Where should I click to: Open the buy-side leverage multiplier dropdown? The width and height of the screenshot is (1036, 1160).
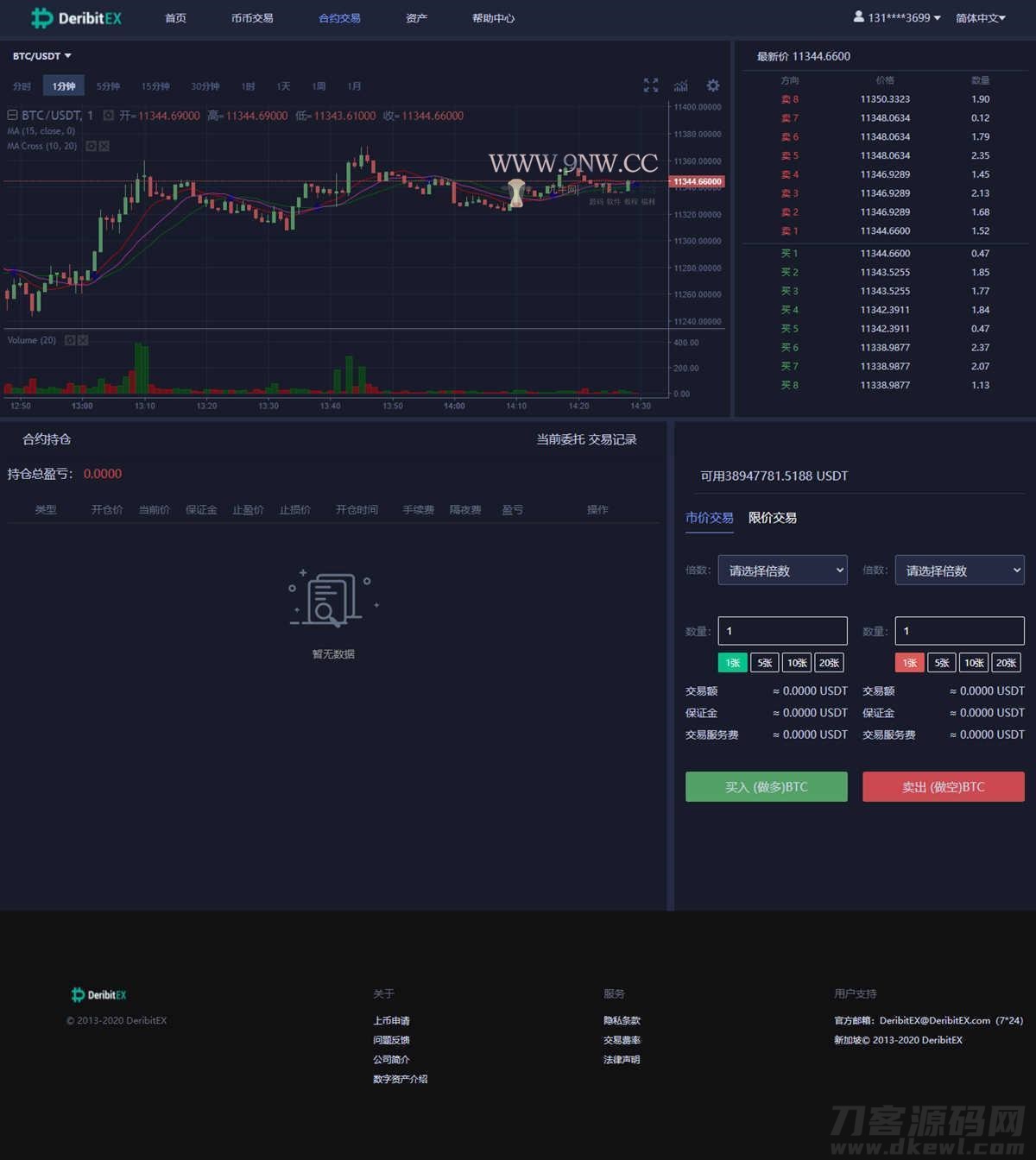coord(782,571)
